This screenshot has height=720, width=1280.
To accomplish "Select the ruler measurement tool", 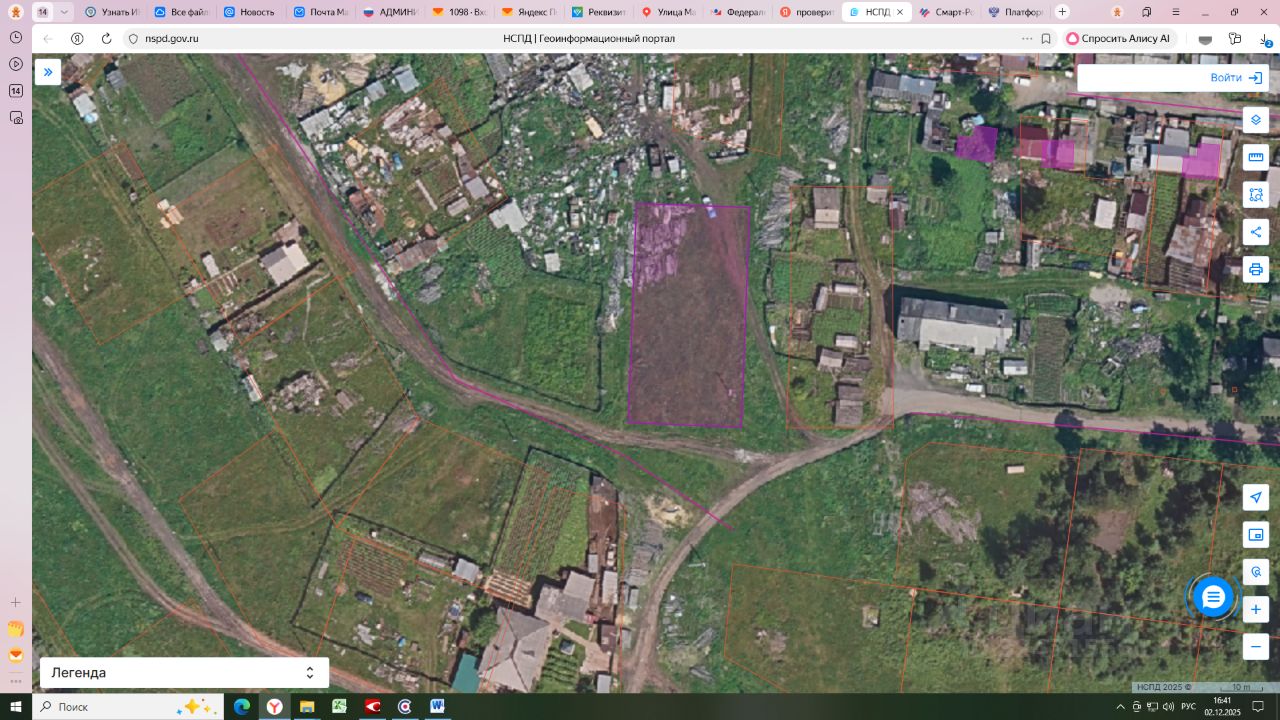I will (x=1256, y=157).
